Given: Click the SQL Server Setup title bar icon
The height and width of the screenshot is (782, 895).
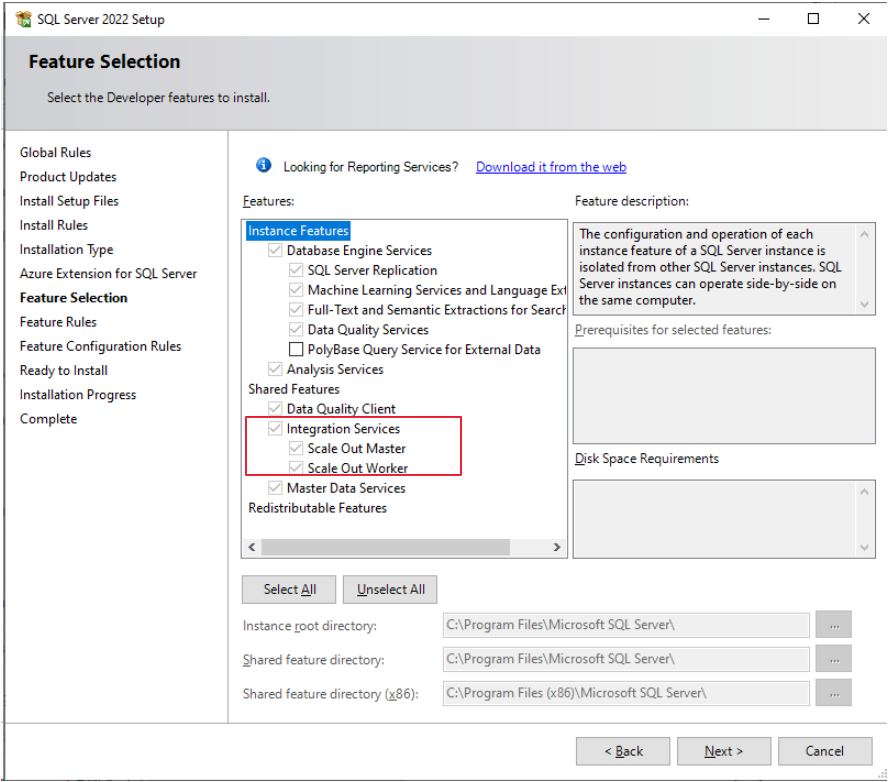Looking at the screenshot, I should tap(22, 19).
